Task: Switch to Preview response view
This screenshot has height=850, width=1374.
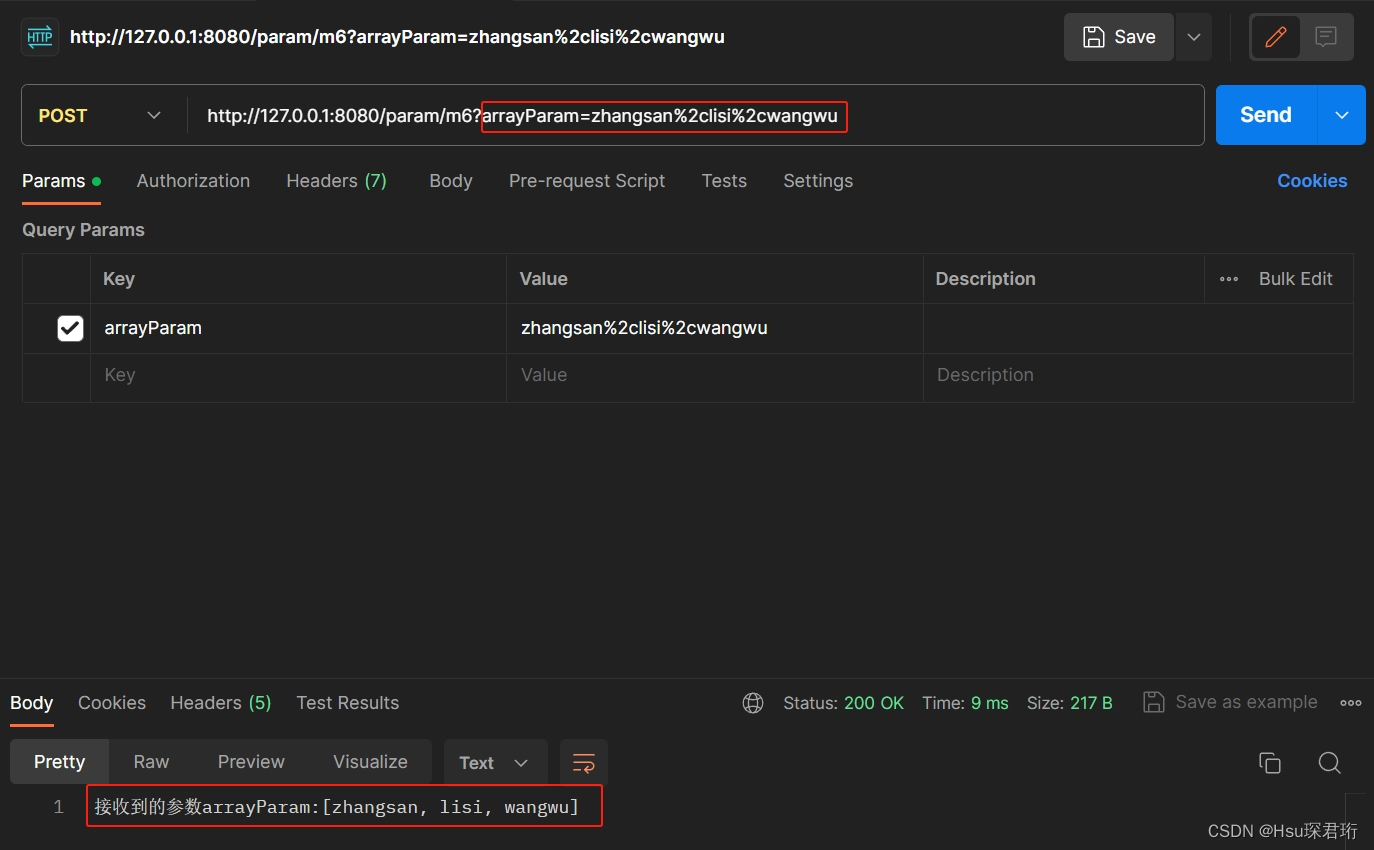Action: coord(251,762)
